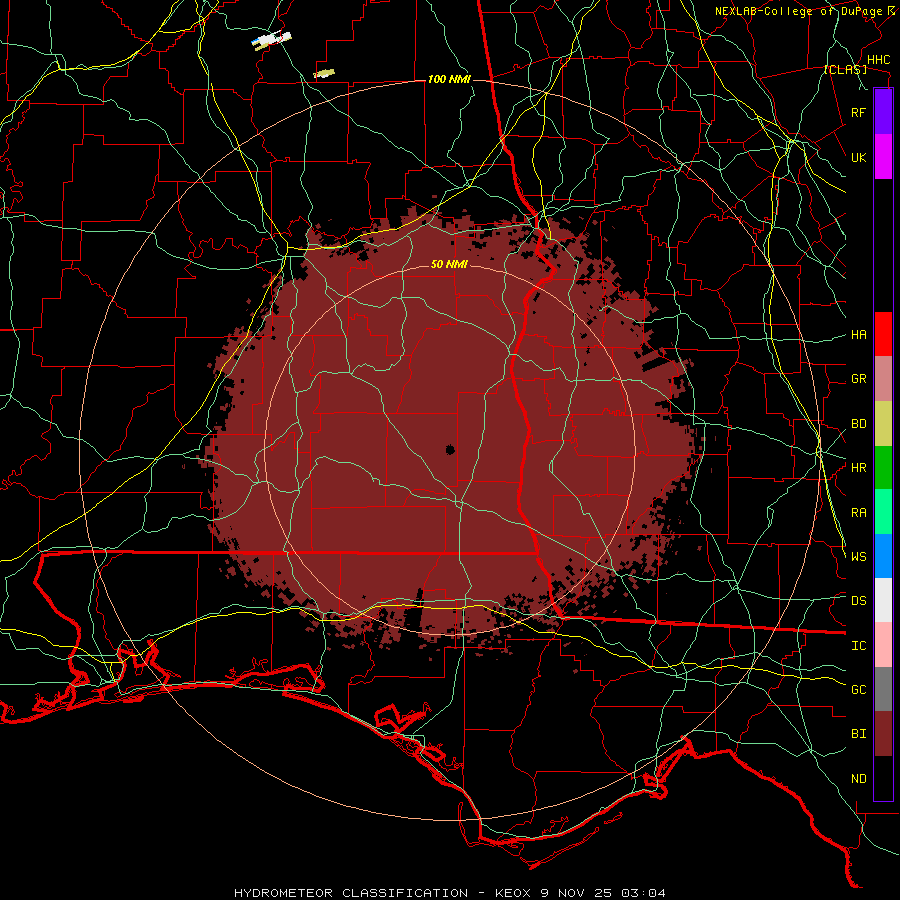Click the GC legend label
Screen dimensions: 900x900
coord(858,690)
